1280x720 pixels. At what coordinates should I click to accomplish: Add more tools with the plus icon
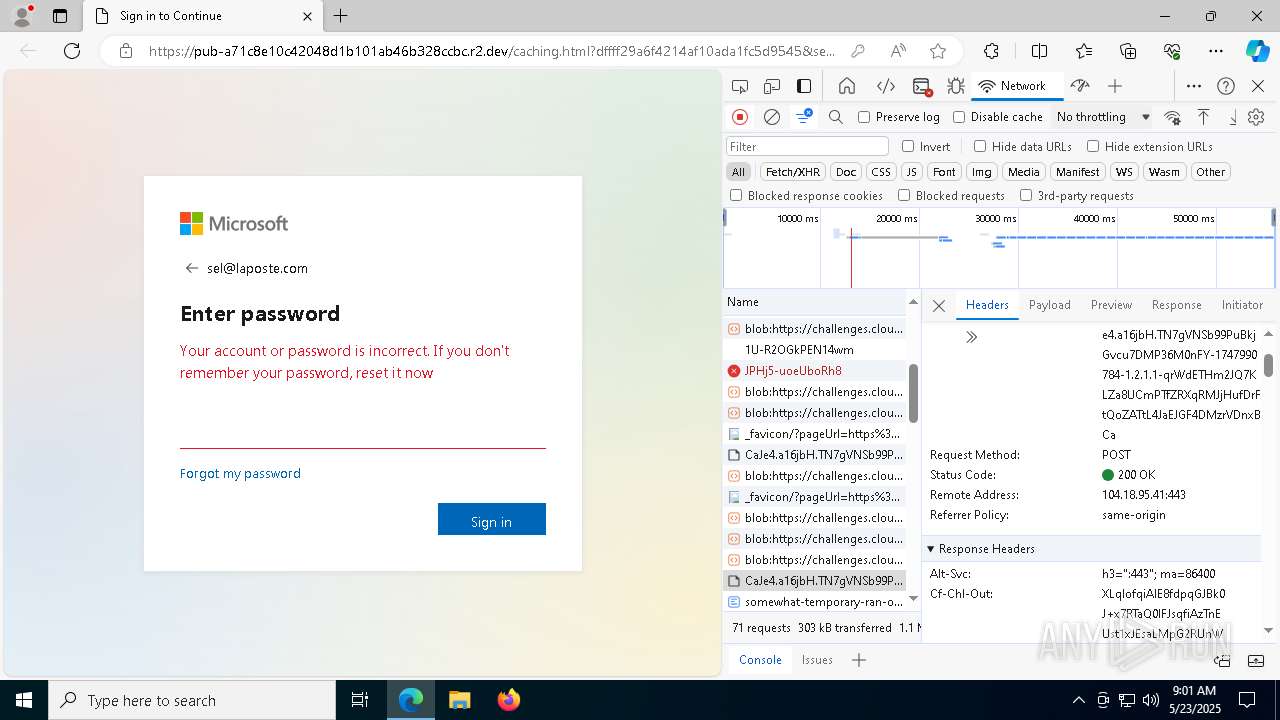[x=1115, y=86]
